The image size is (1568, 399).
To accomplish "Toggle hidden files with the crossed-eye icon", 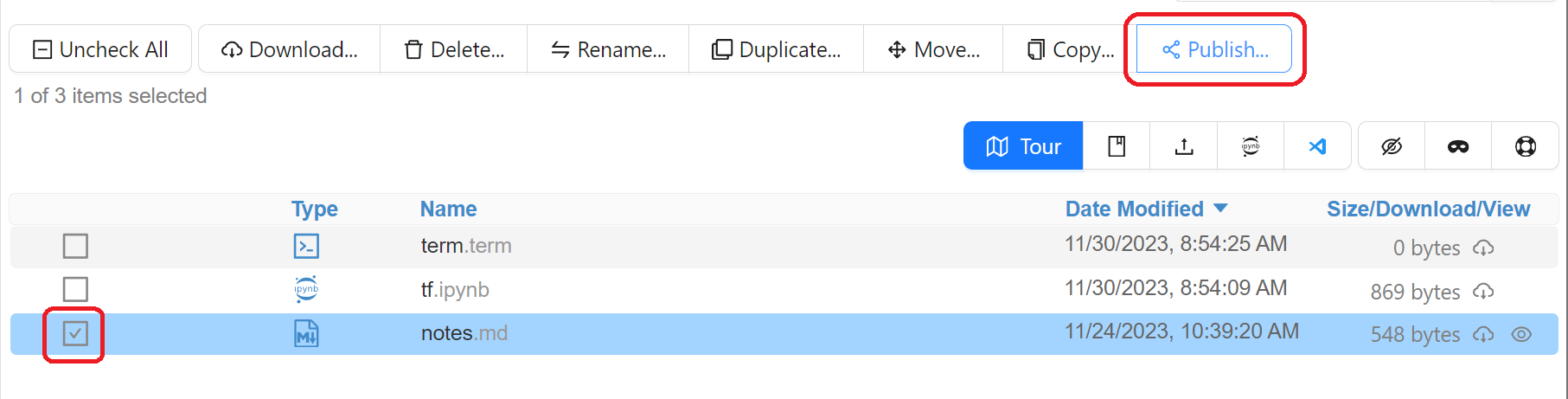I will (1392, 146).
